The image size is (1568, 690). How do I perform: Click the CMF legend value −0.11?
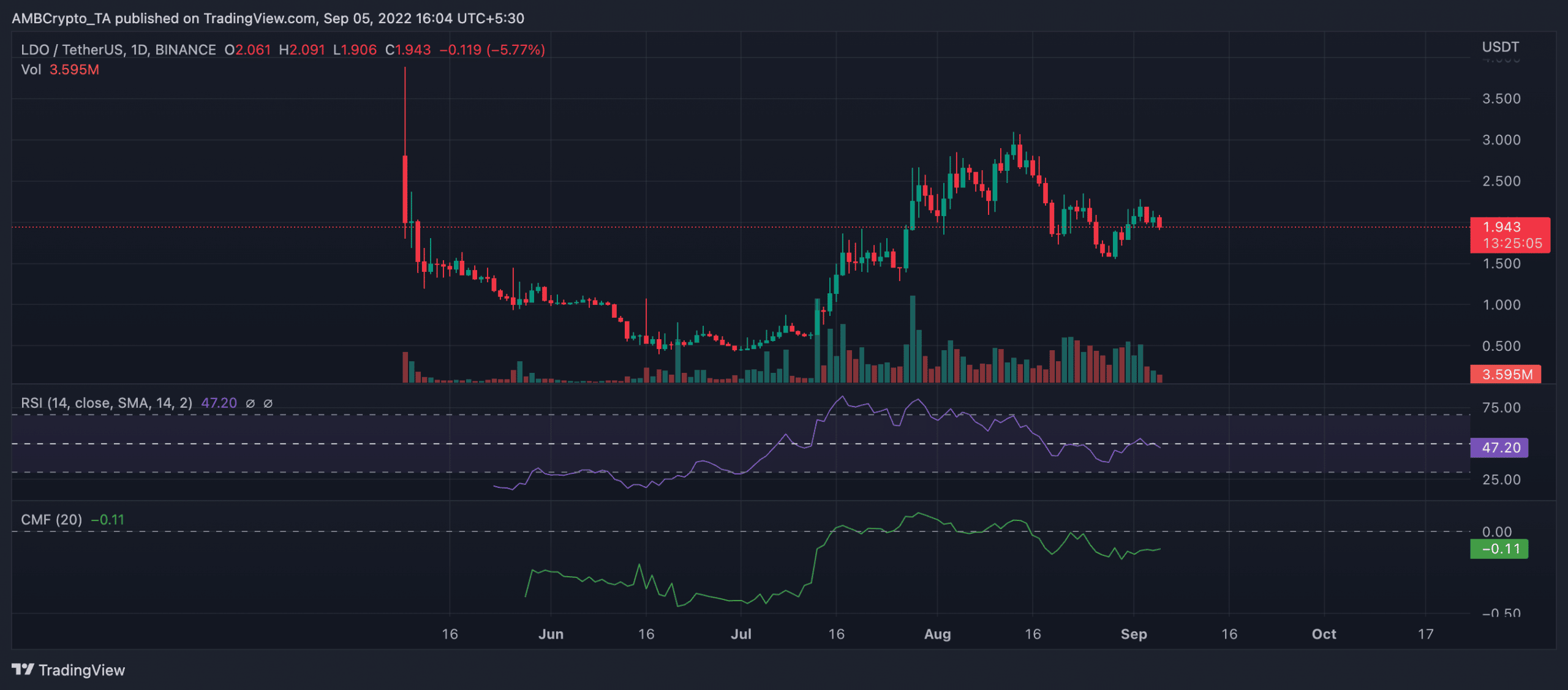coord(108,520)
